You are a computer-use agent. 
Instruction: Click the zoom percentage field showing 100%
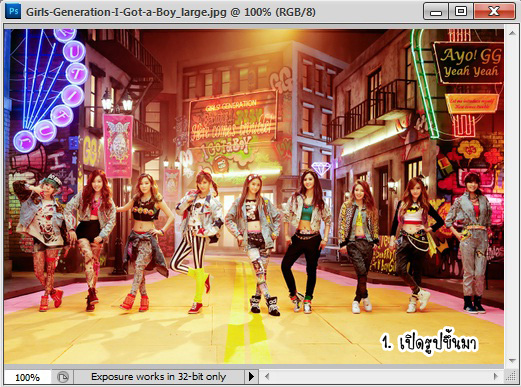27,377
